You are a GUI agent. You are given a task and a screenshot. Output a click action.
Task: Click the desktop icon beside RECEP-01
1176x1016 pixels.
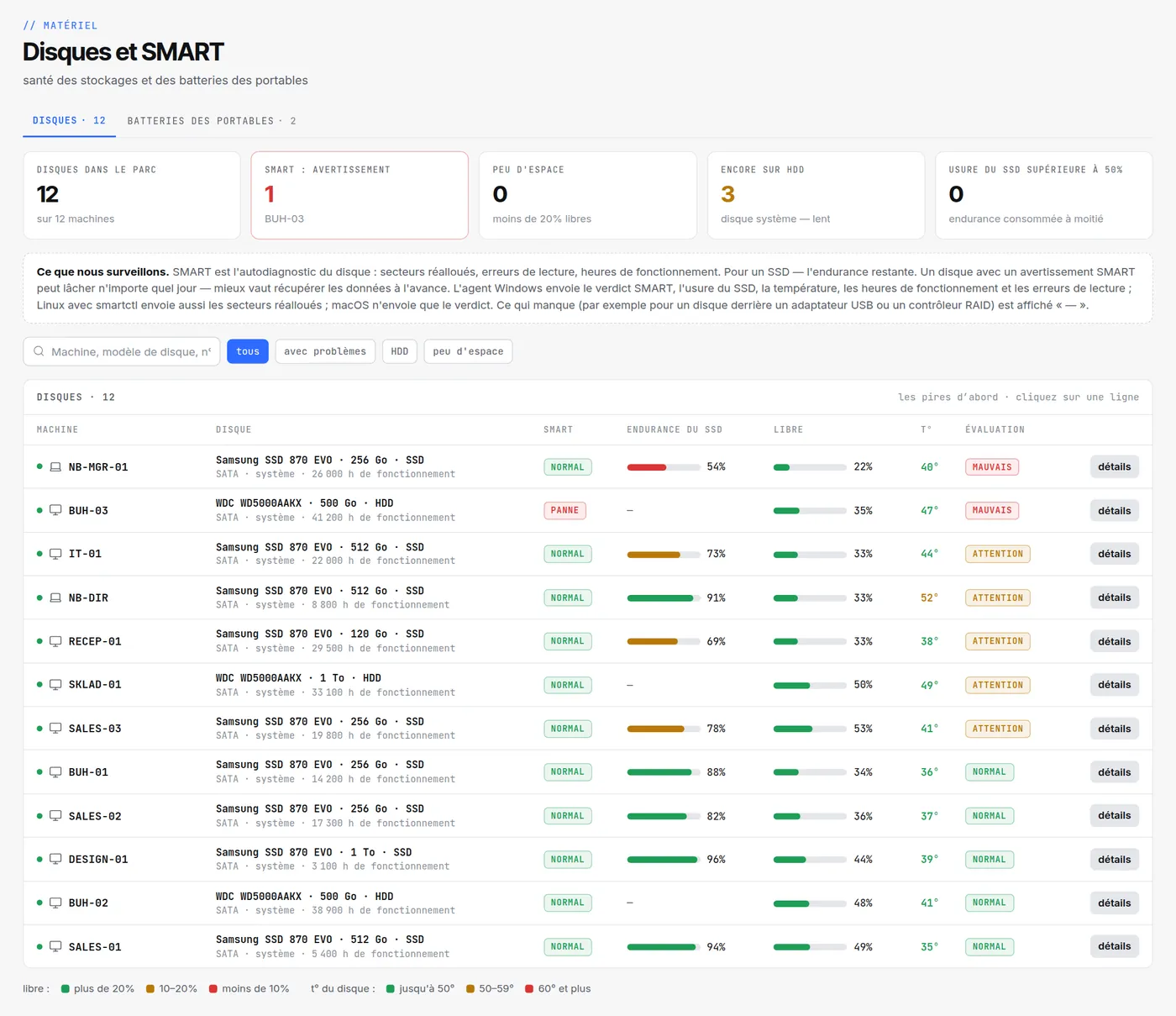point(55,641)
